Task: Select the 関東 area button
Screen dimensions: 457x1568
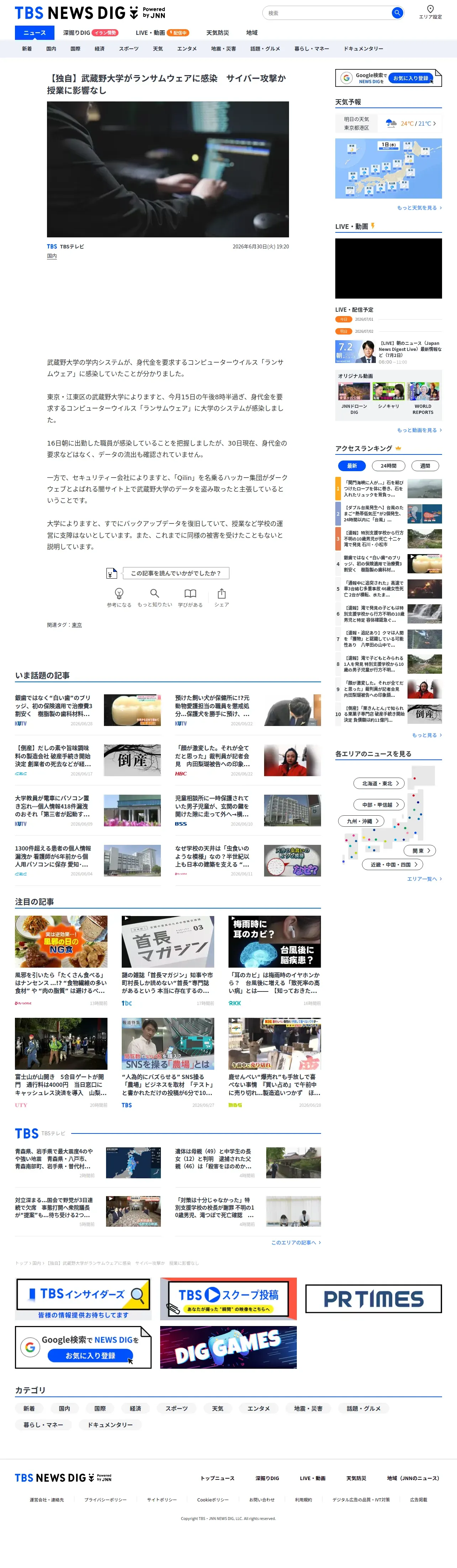Action: 420,850
